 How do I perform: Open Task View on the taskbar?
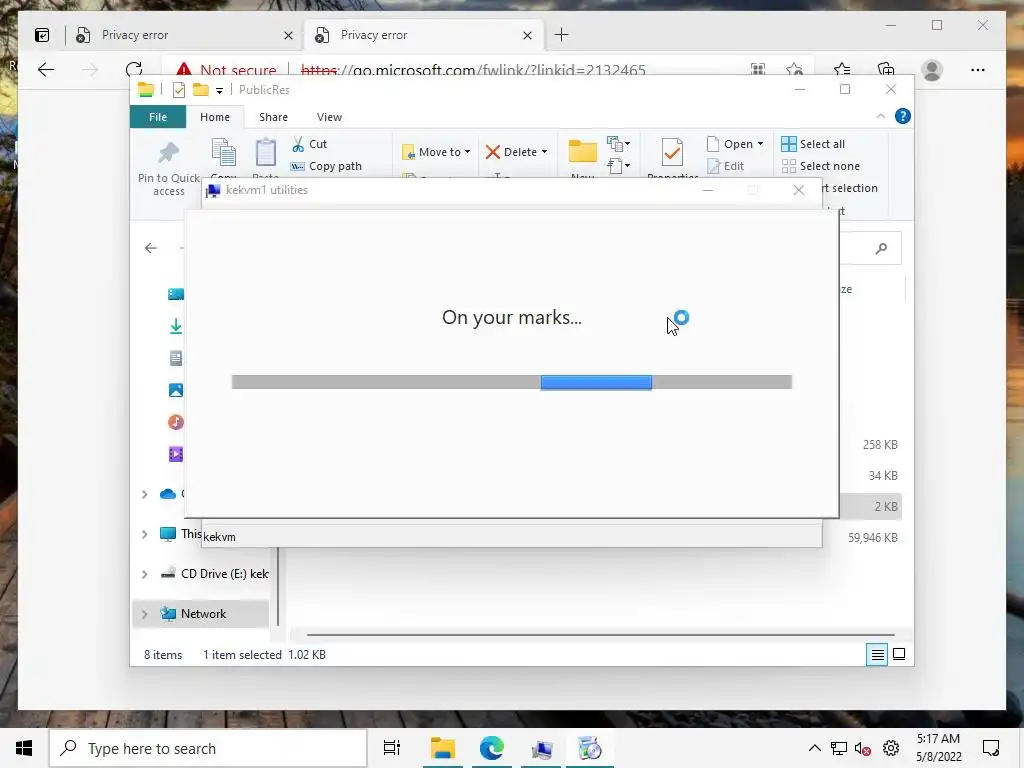(392, 748)
